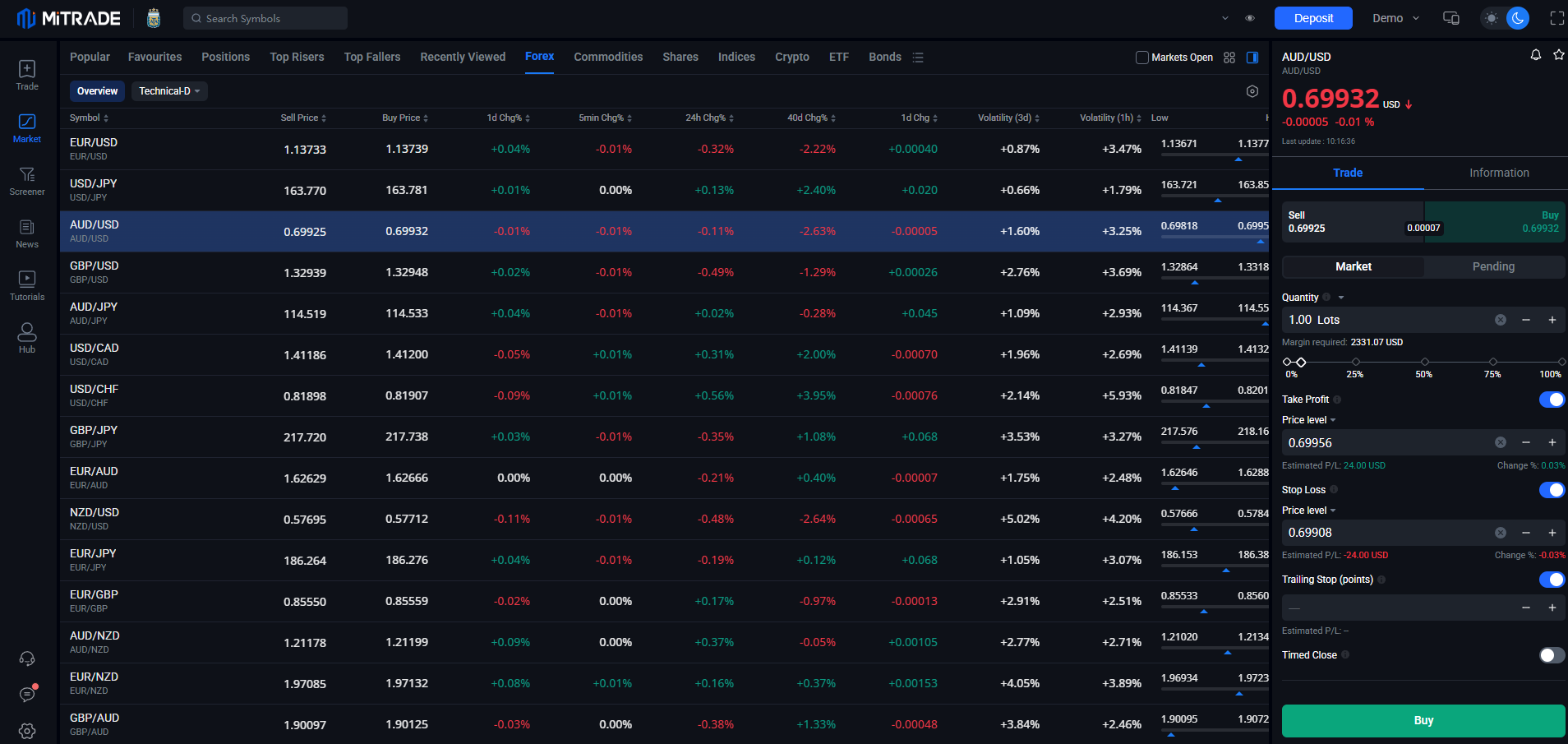Image resolution: width=1568 pixels, height=744 pixels.
Task: Open the Quantity unit dropdown arrow
Action: (x=1341, y=298)
